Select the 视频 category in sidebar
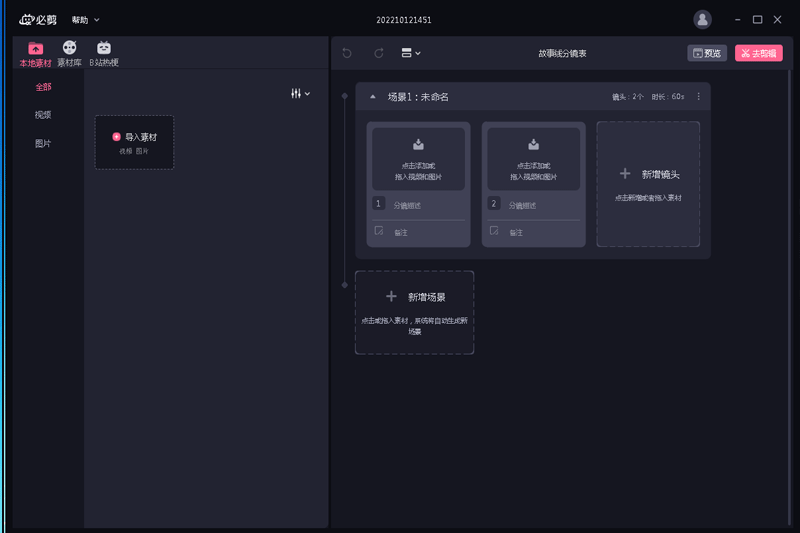This screenshot has width=800, height=533. [43, 115]
